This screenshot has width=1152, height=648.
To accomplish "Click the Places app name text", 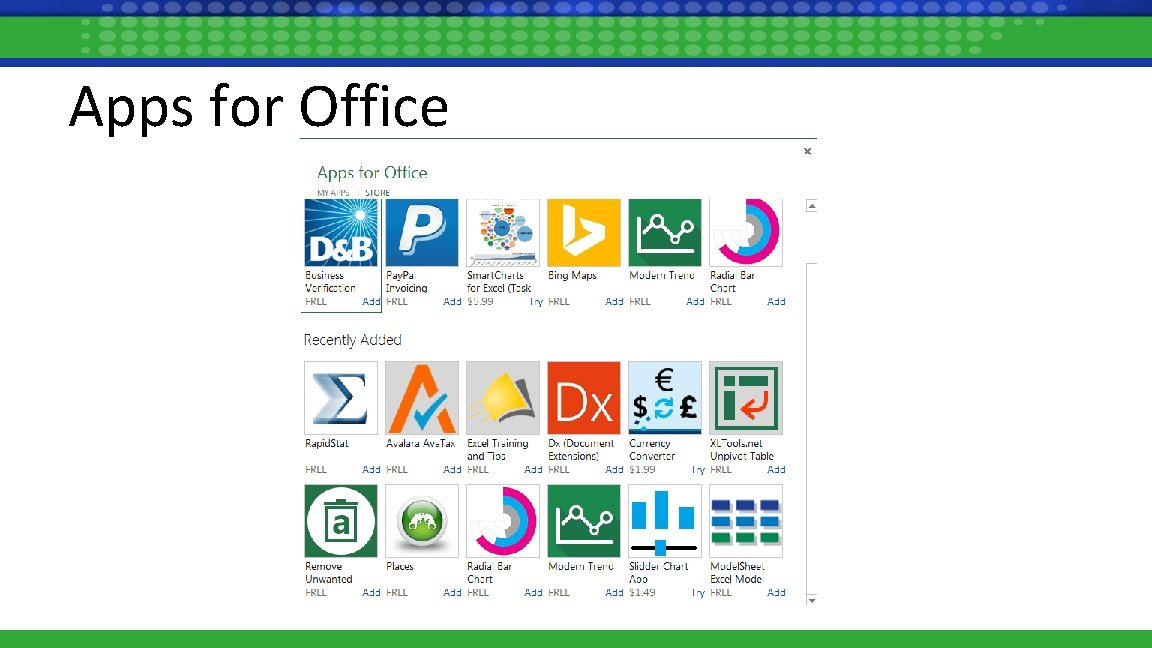I will coord(400,566).
